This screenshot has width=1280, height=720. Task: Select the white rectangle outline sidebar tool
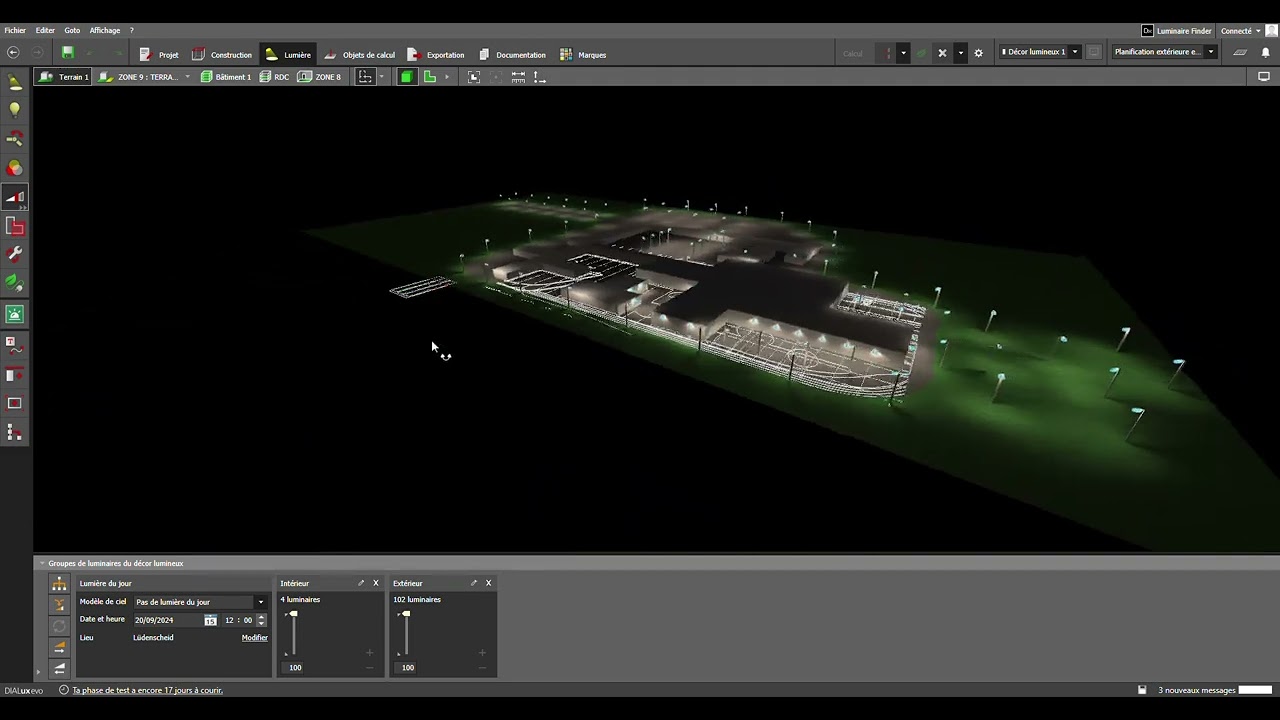(x=15, y=404)
